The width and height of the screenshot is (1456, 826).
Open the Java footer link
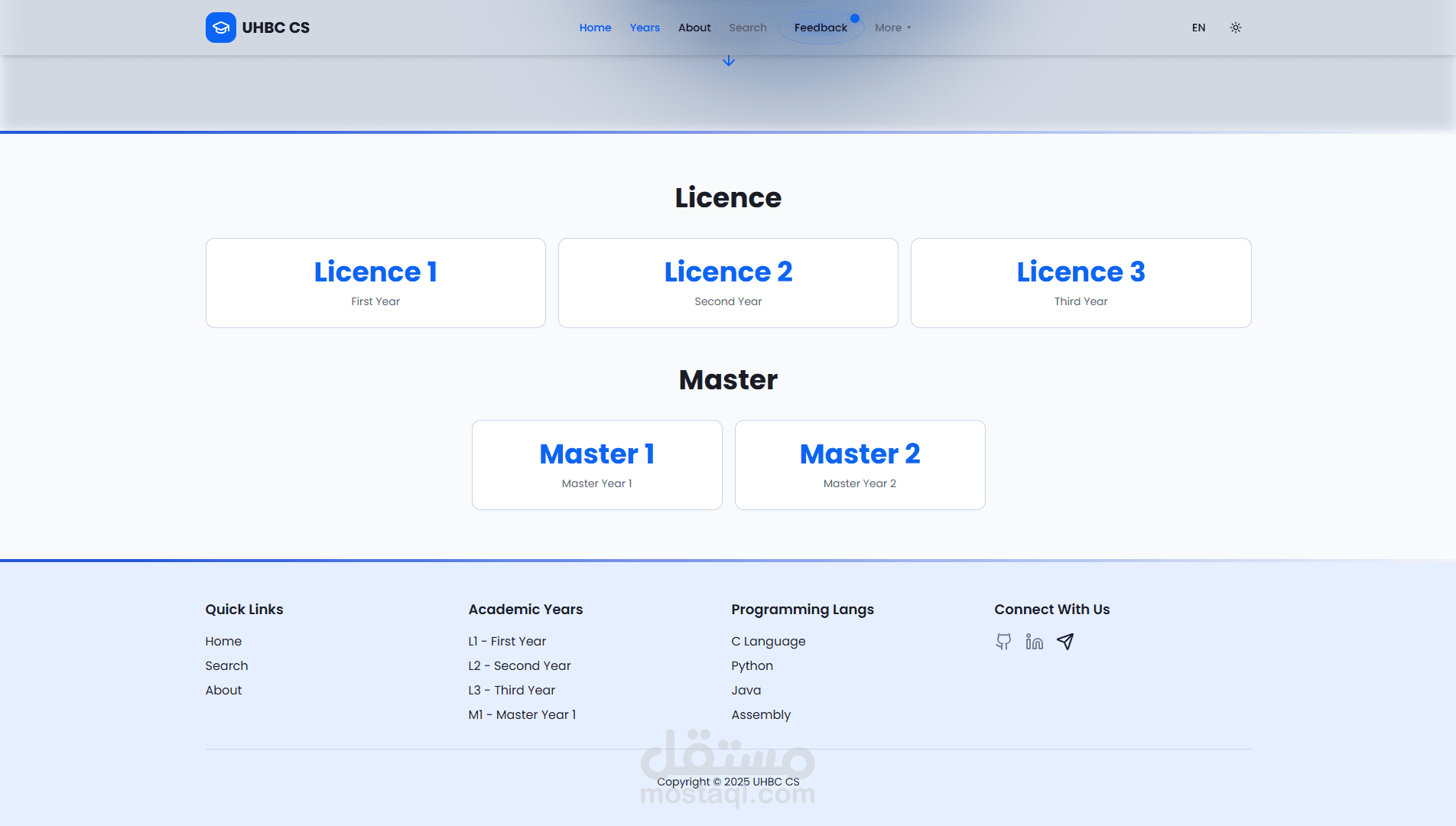[x=746, y=690]
